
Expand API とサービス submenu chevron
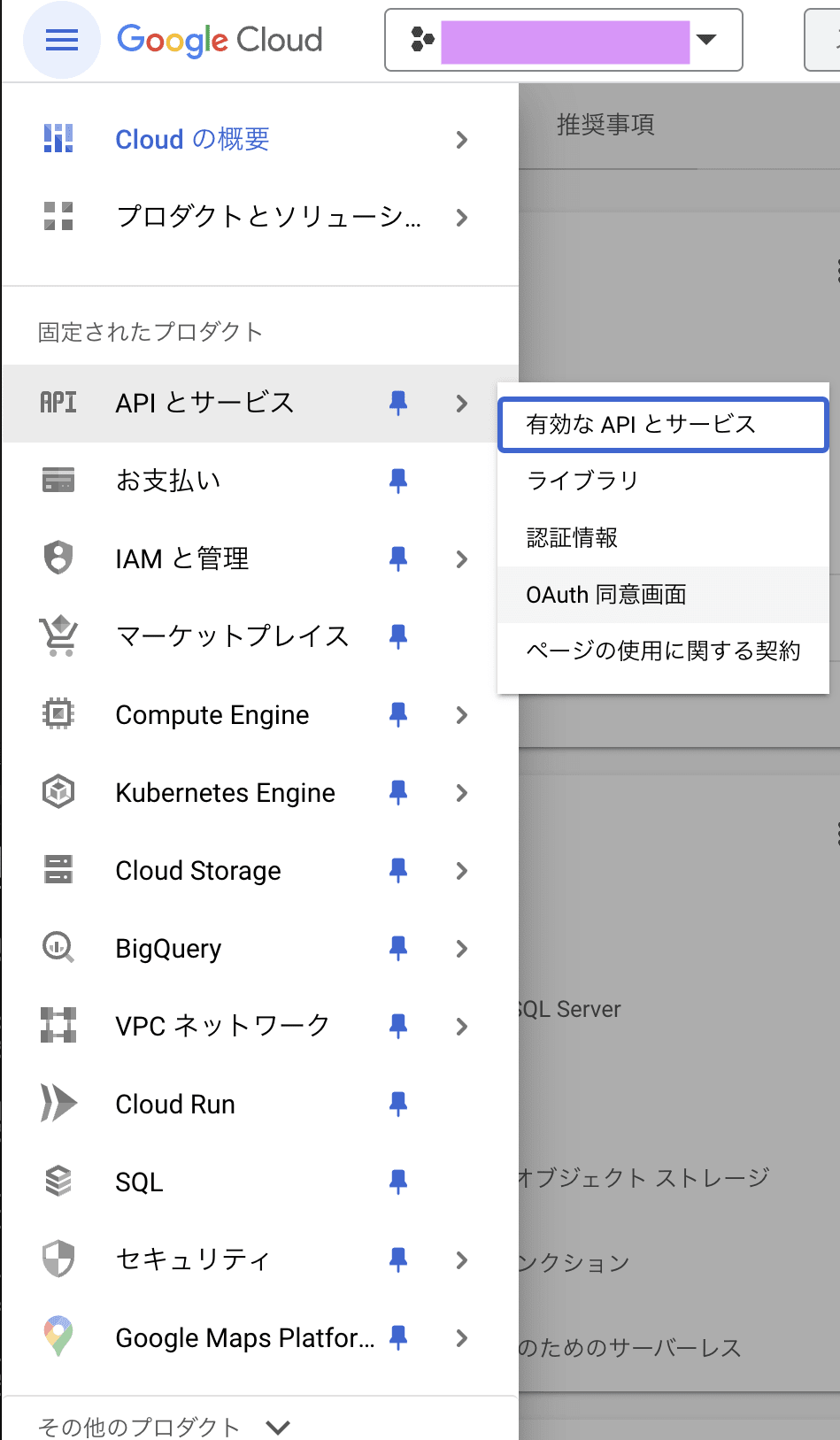[461, 404]
